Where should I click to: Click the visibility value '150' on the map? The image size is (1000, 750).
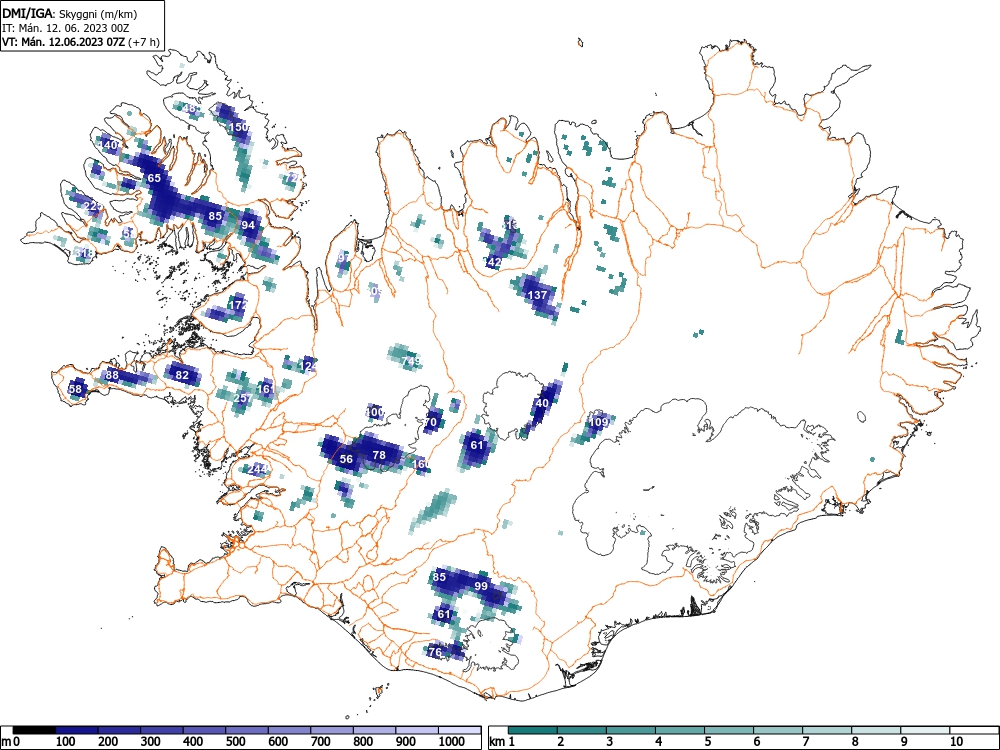pyautogui.click(x=239, y=127)
